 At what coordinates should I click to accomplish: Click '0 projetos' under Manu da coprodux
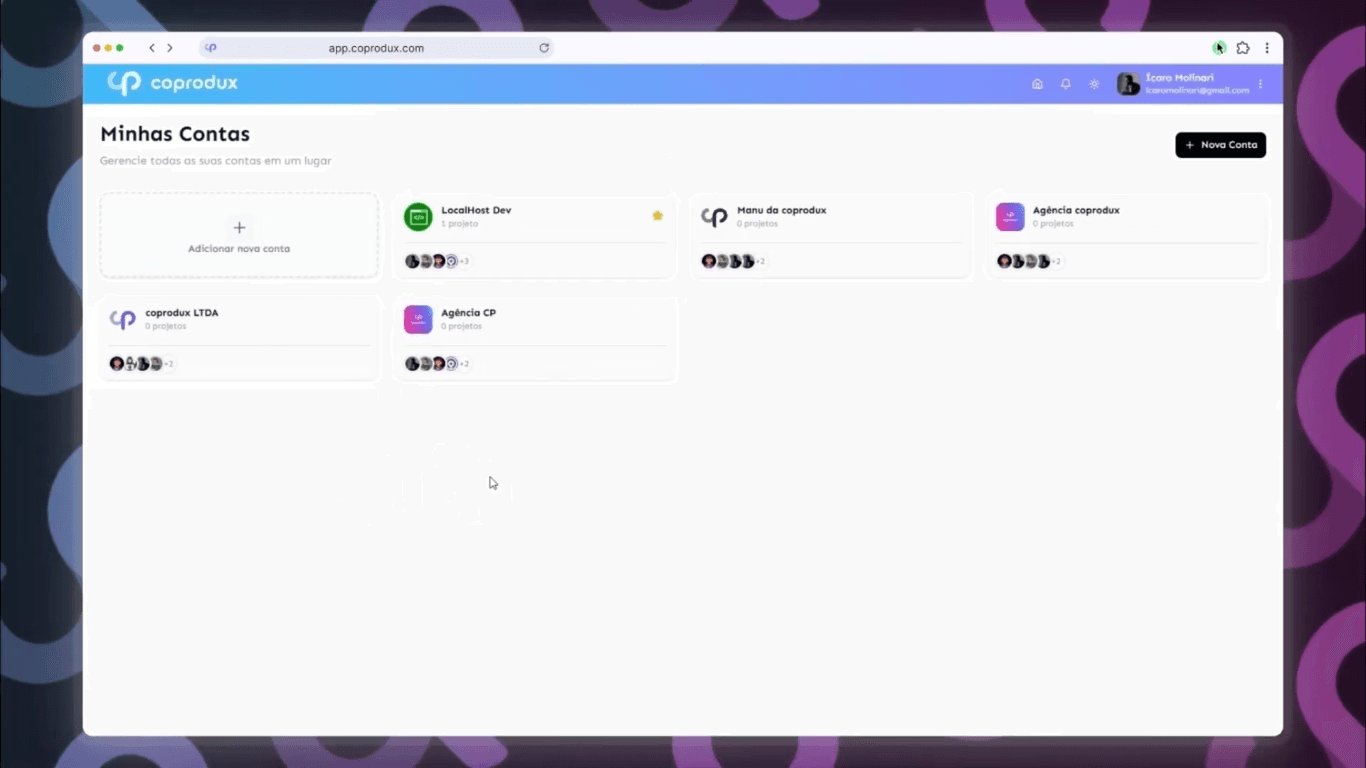757,224
